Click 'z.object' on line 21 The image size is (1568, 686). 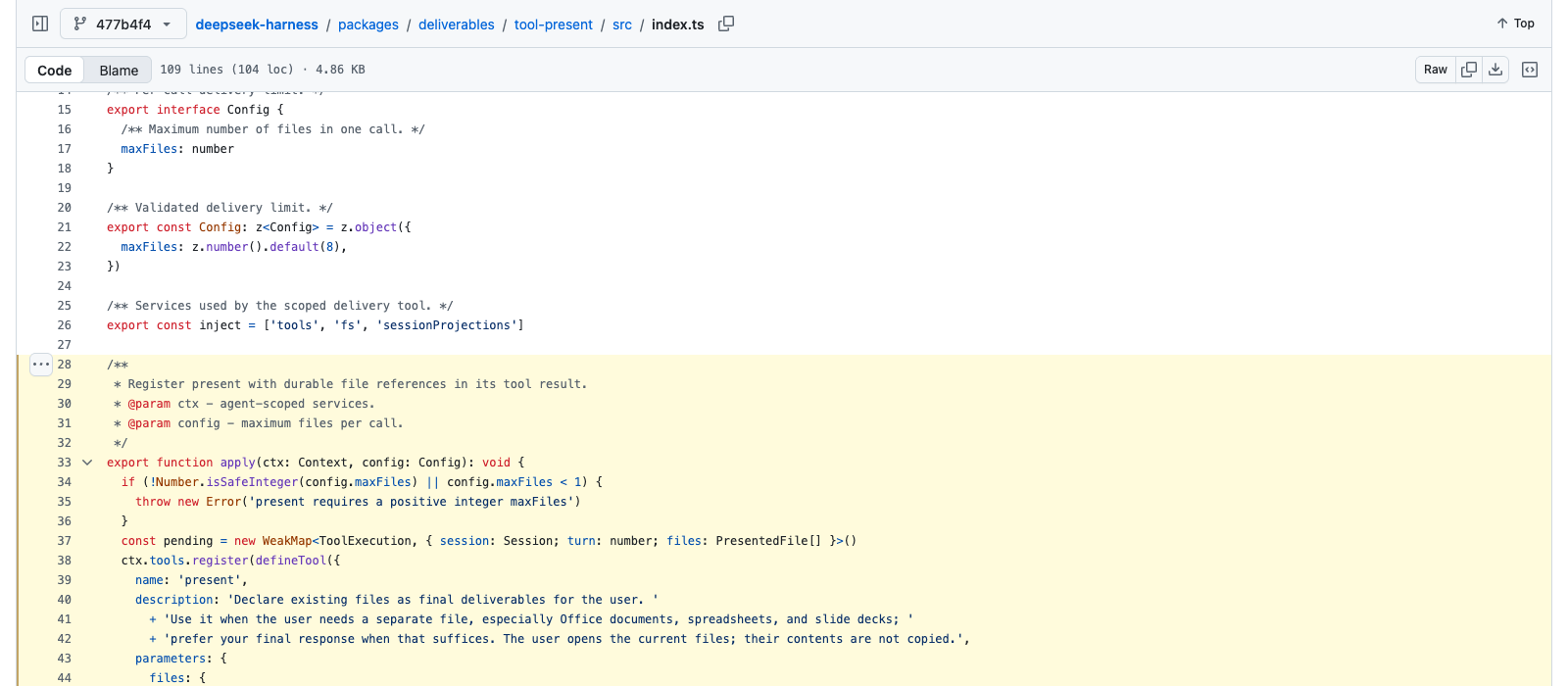tap(368, 227)
